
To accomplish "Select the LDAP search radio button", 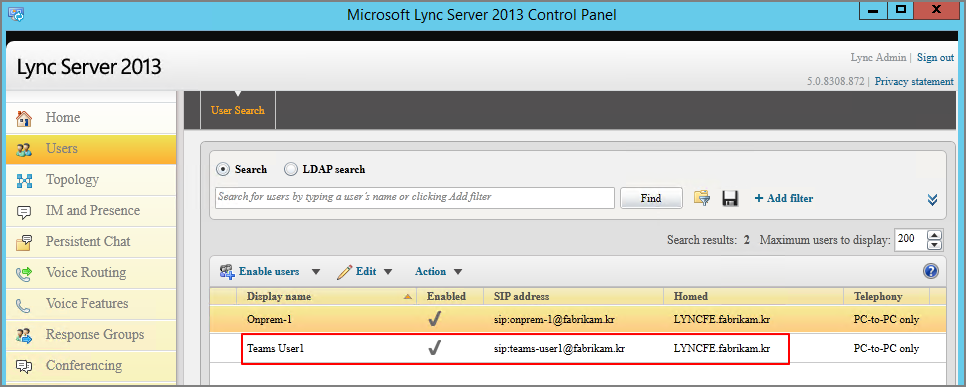I will coord(290,169).
